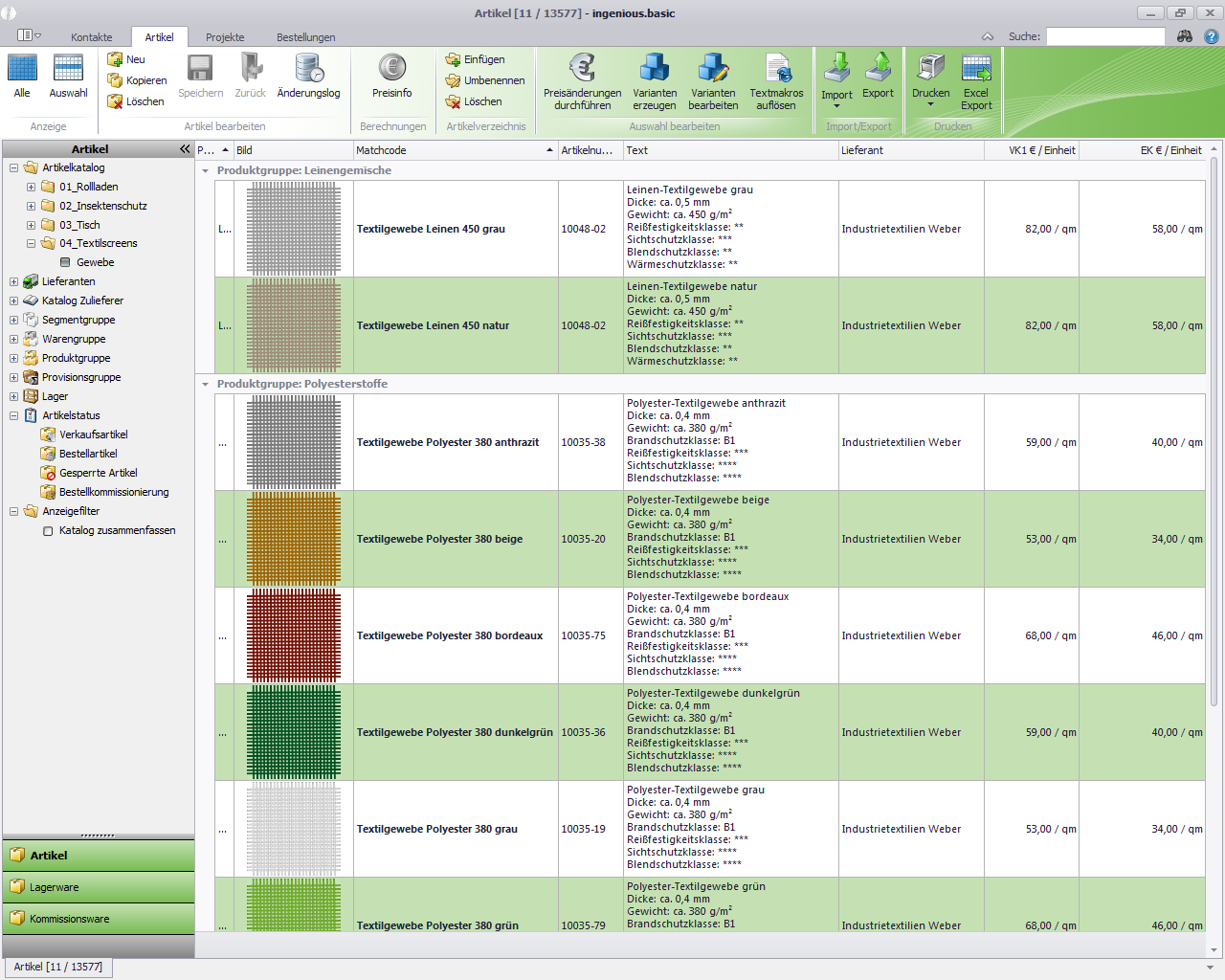The width and height of the screenshot is (1225, 980).
Task: Expand the Lieferanten tree node
Action: tap(13, 281)
